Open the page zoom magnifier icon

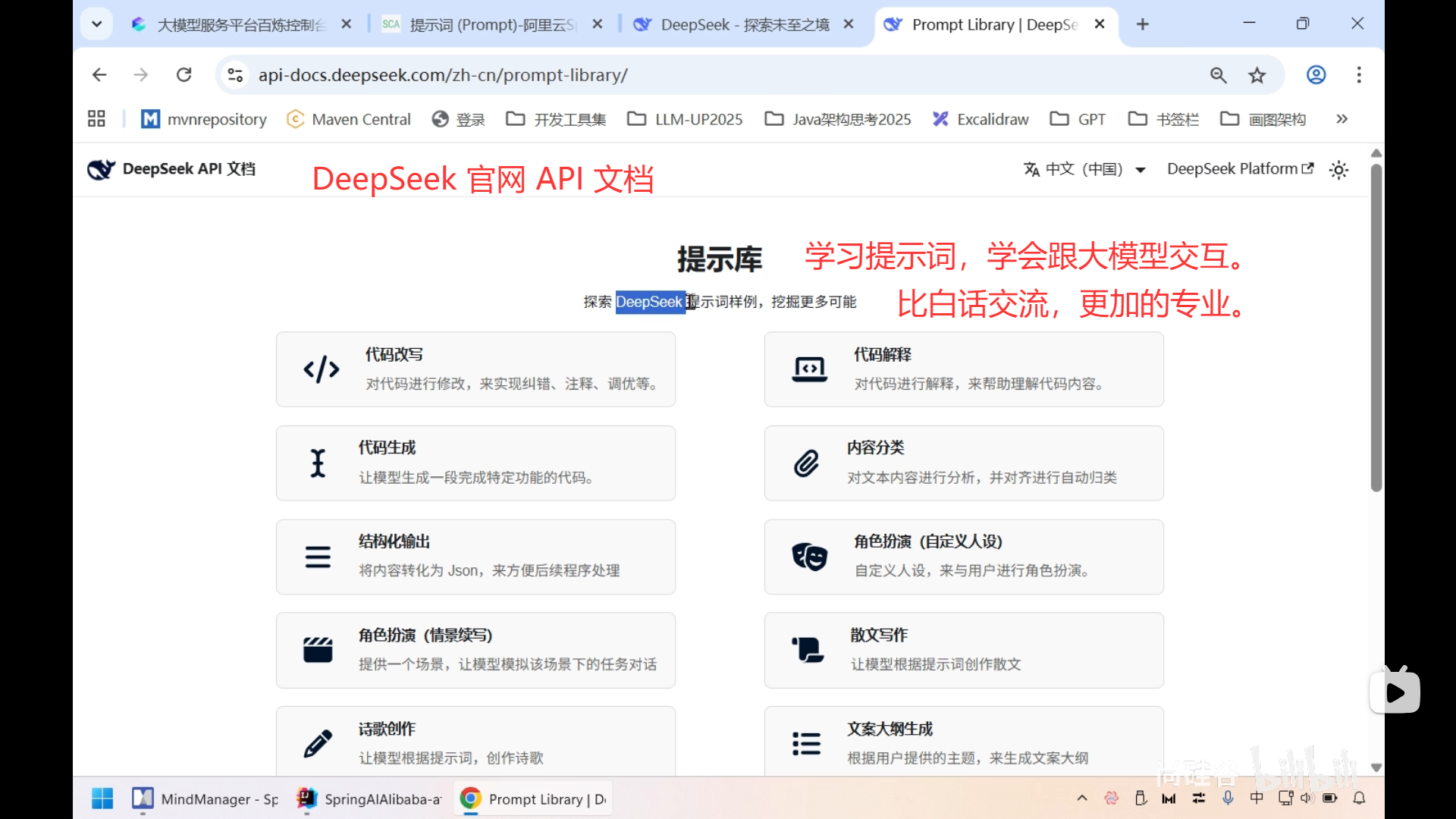(1219, 75)
